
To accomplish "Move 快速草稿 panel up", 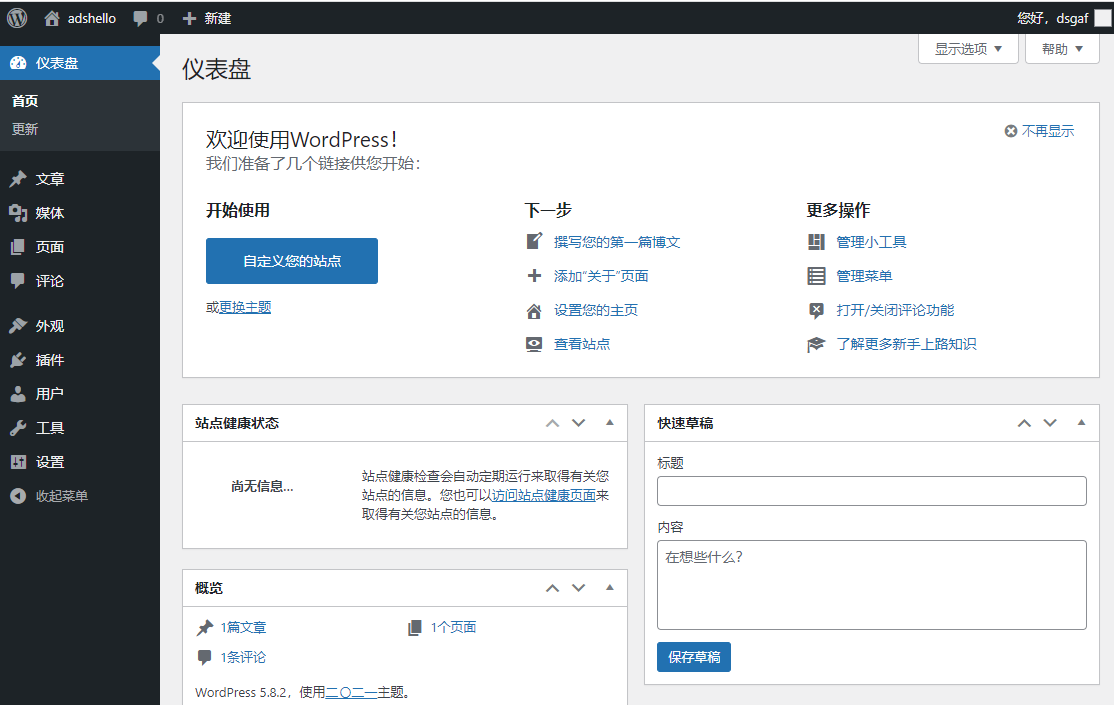I will click(1024, 424).
